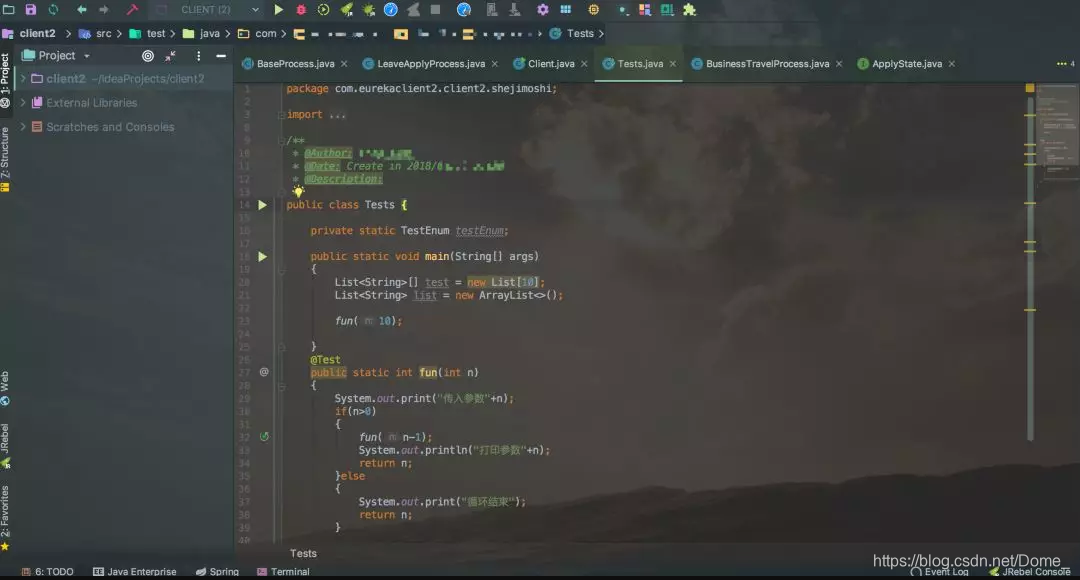1080x580 pixels.
Task: Click the multicolored squares search toolbar icon
Action: tap(645, 10)
